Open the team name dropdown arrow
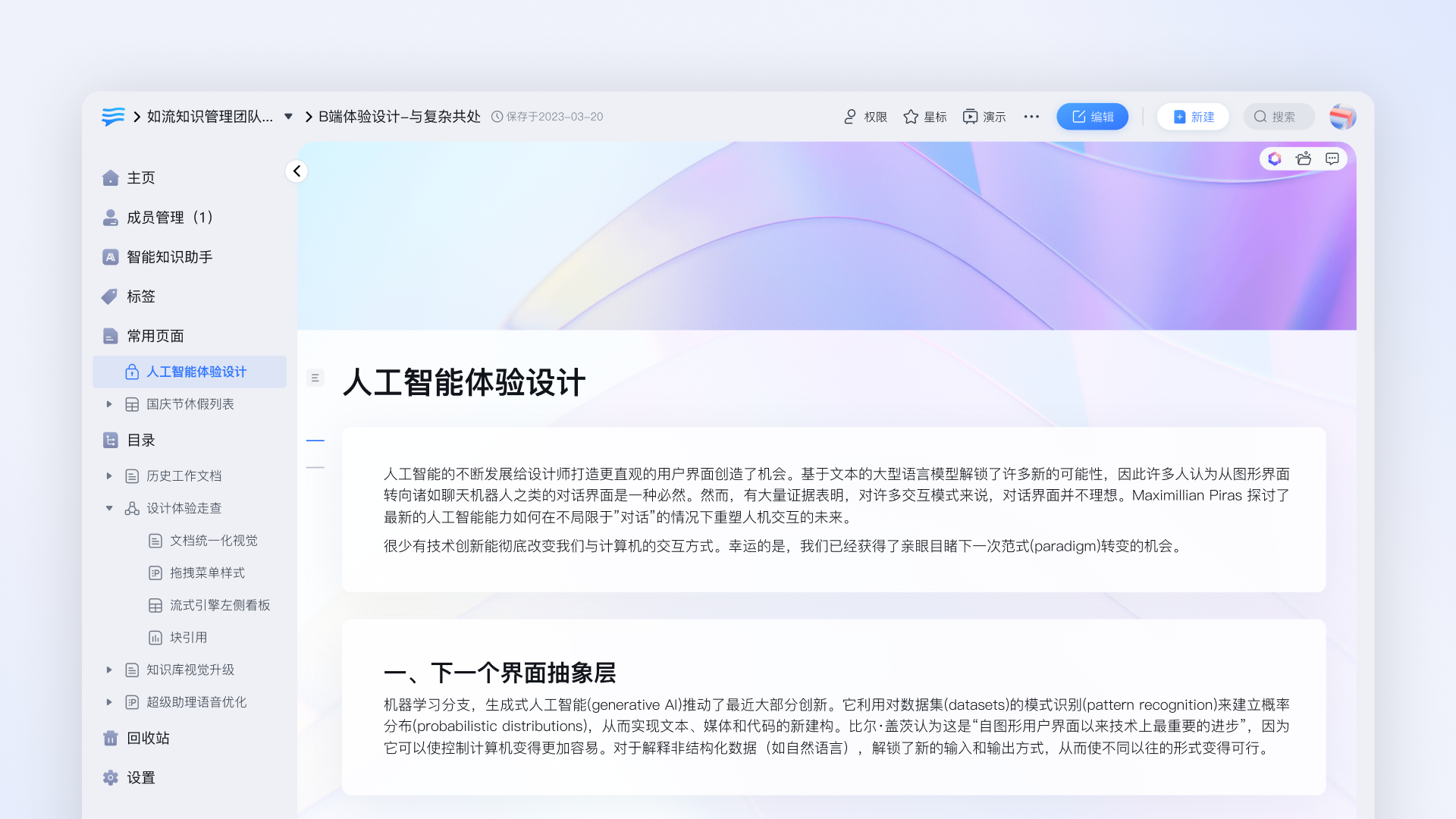 coord(288,117)
